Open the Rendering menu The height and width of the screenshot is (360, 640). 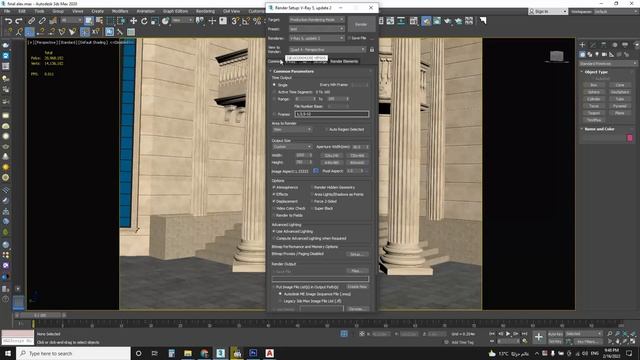(x=205, y=11)
